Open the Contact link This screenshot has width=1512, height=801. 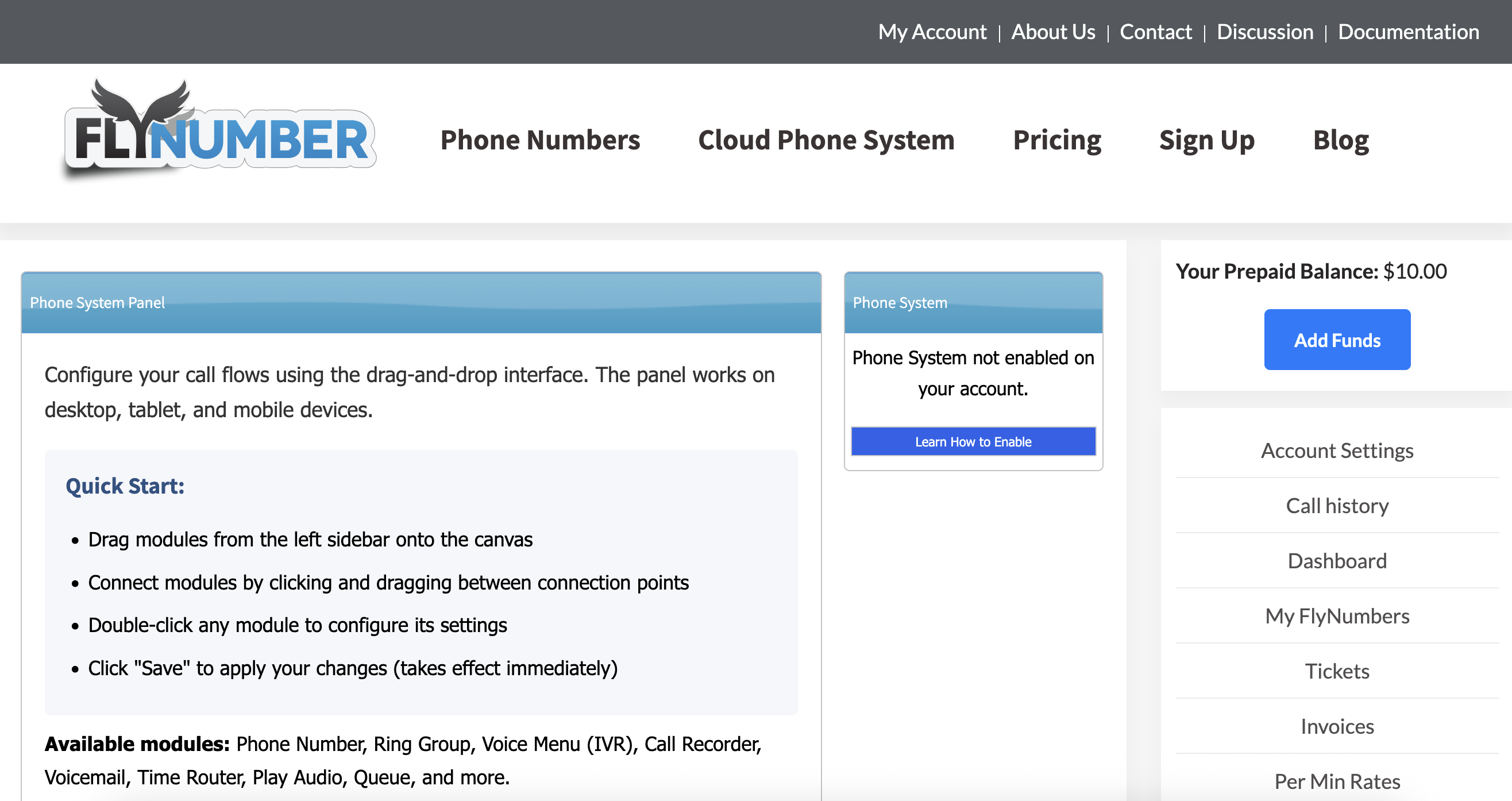coord(1155,32)
